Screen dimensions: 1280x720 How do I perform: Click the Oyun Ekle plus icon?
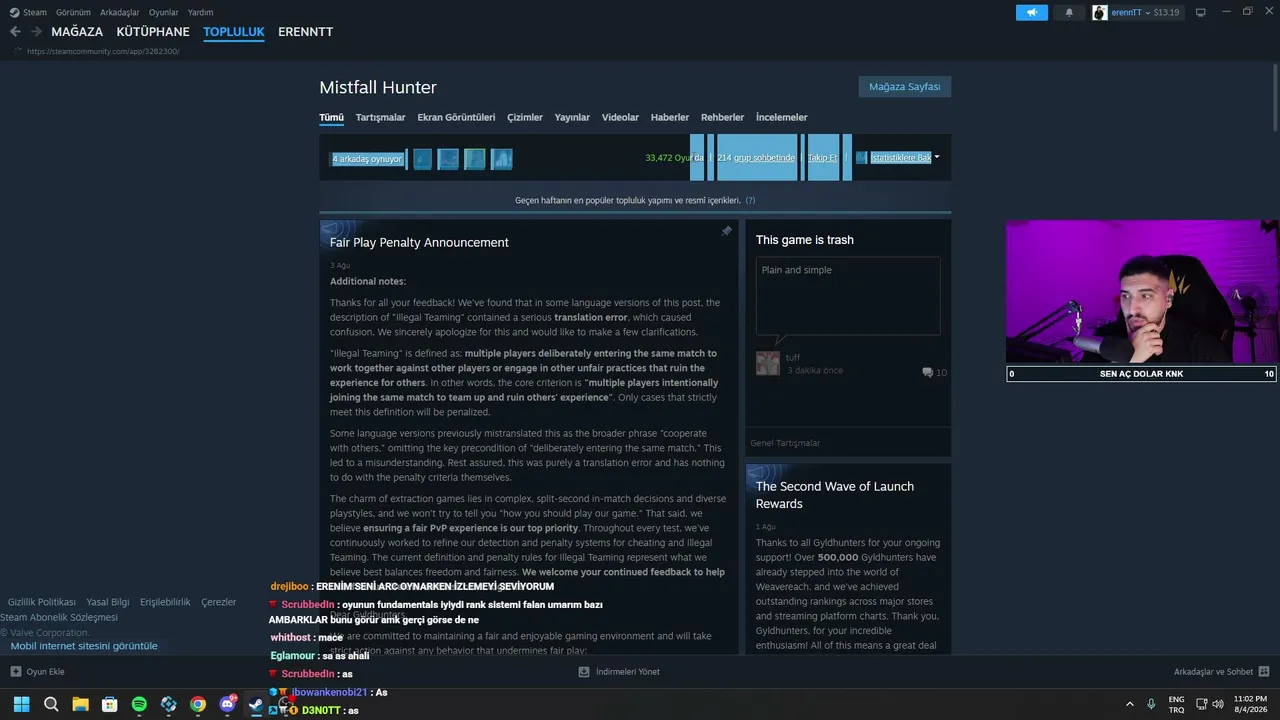15,672
